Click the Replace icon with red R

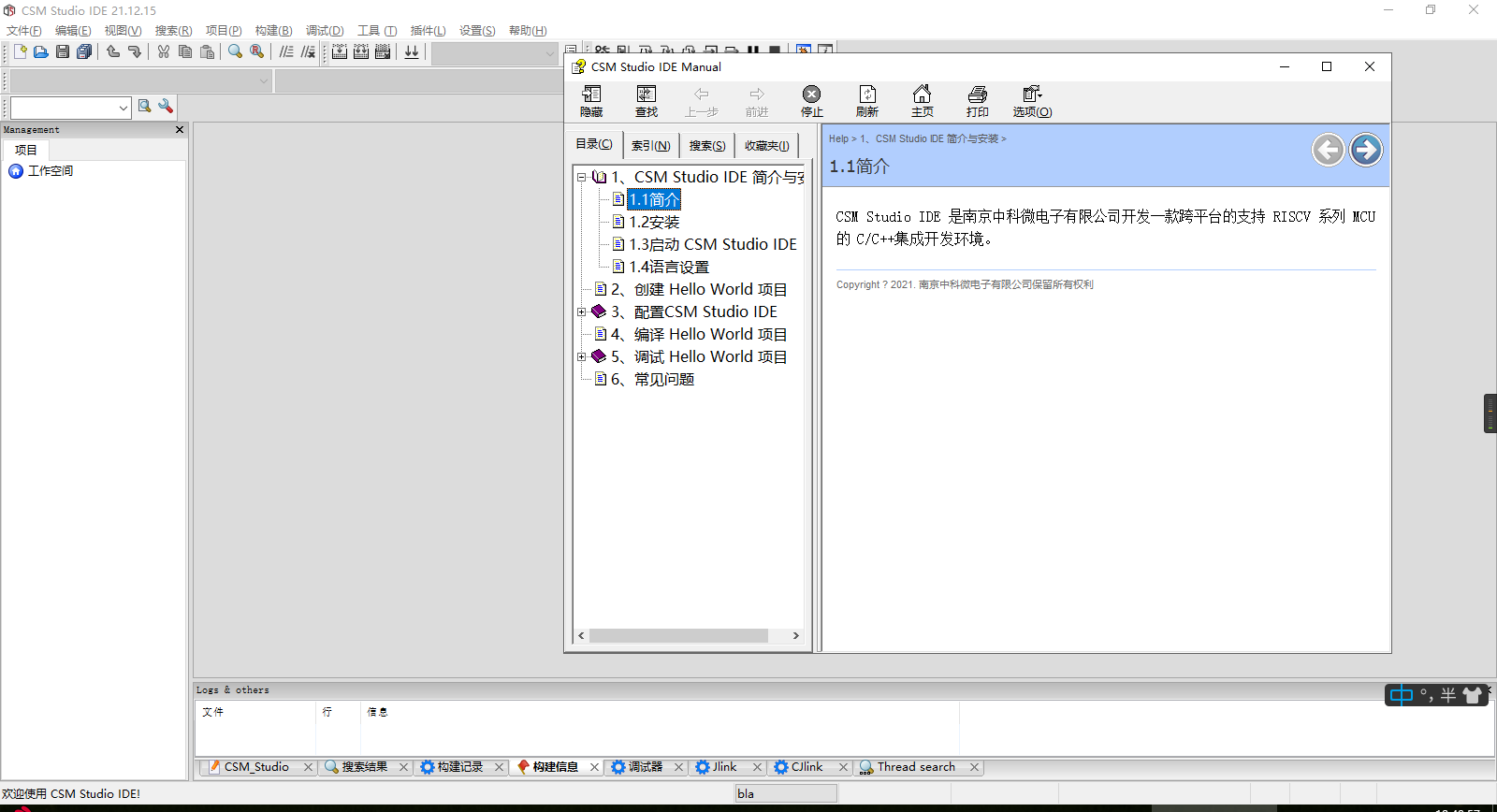(x=256, y=52)
